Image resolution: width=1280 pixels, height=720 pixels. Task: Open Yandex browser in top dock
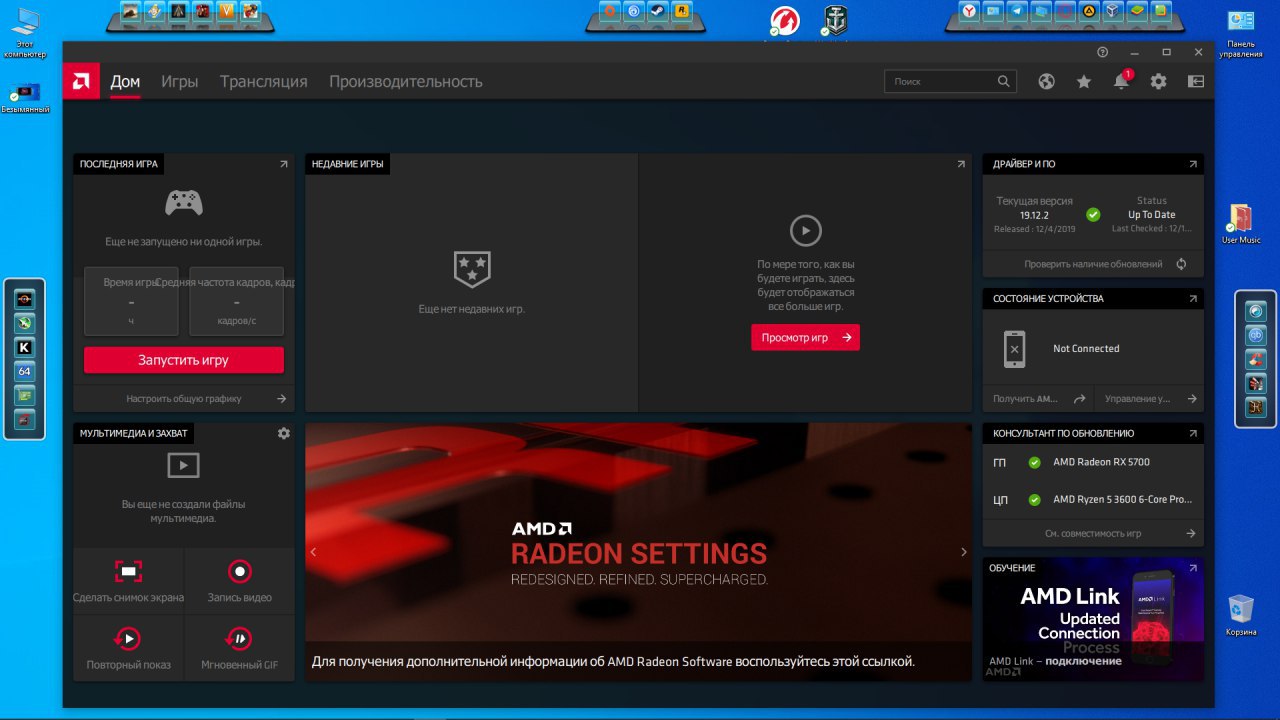coord(969,12)
